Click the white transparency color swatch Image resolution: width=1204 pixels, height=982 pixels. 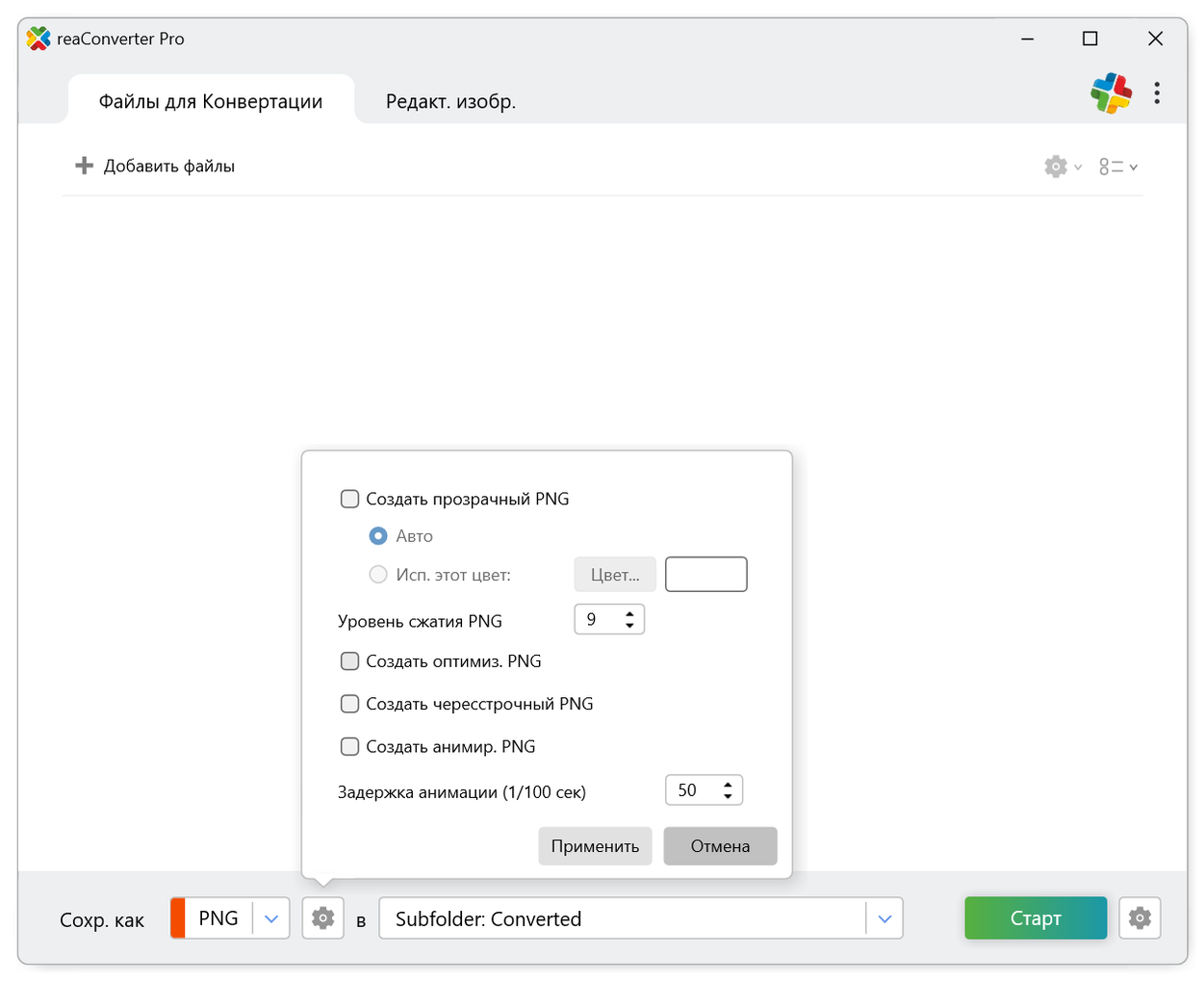(x=705, y=575)
